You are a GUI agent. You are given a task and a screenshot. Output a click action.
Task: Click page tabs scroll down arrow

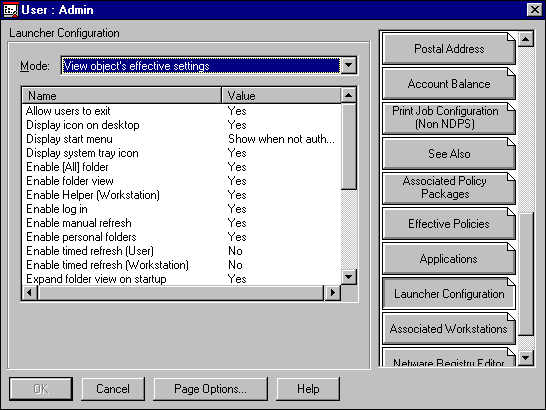[526, 358]
